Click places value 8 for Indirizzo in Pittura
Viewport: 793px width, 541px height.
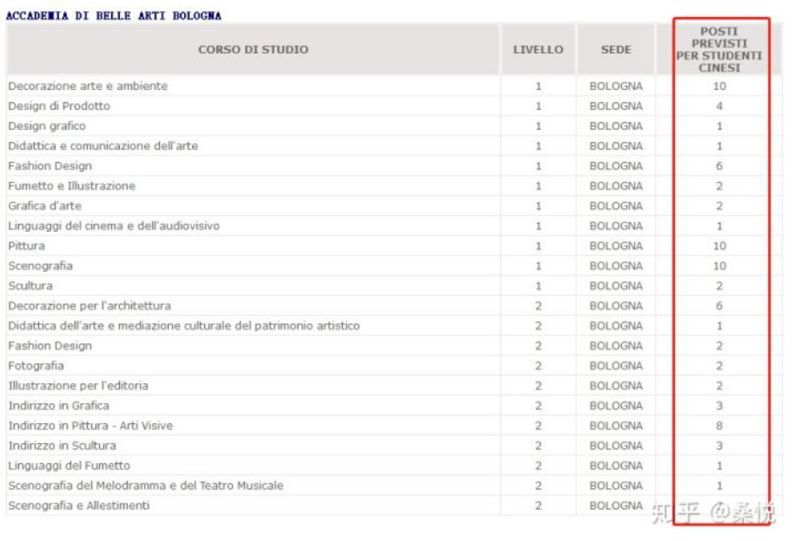719,426
